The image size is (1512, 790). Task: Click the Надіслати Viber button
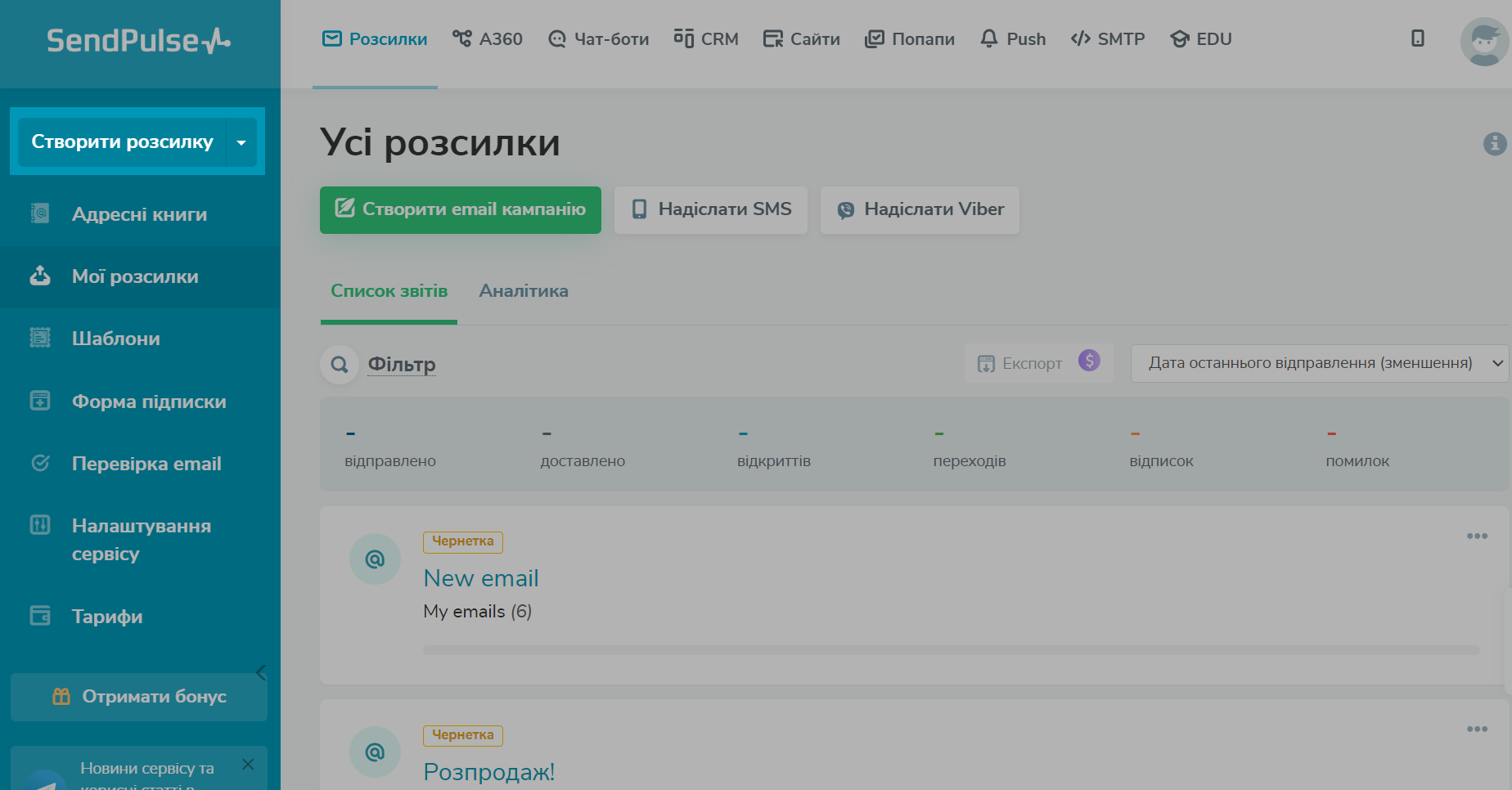tap(920, 210)
